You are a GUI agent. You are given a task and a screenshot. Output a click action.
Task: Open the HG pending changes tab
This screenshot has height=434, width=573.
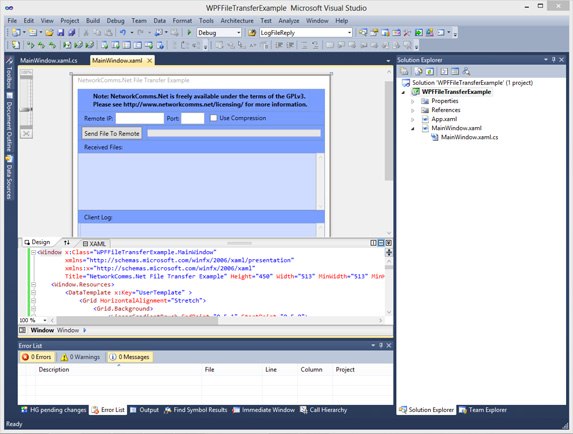click(54, 410)
